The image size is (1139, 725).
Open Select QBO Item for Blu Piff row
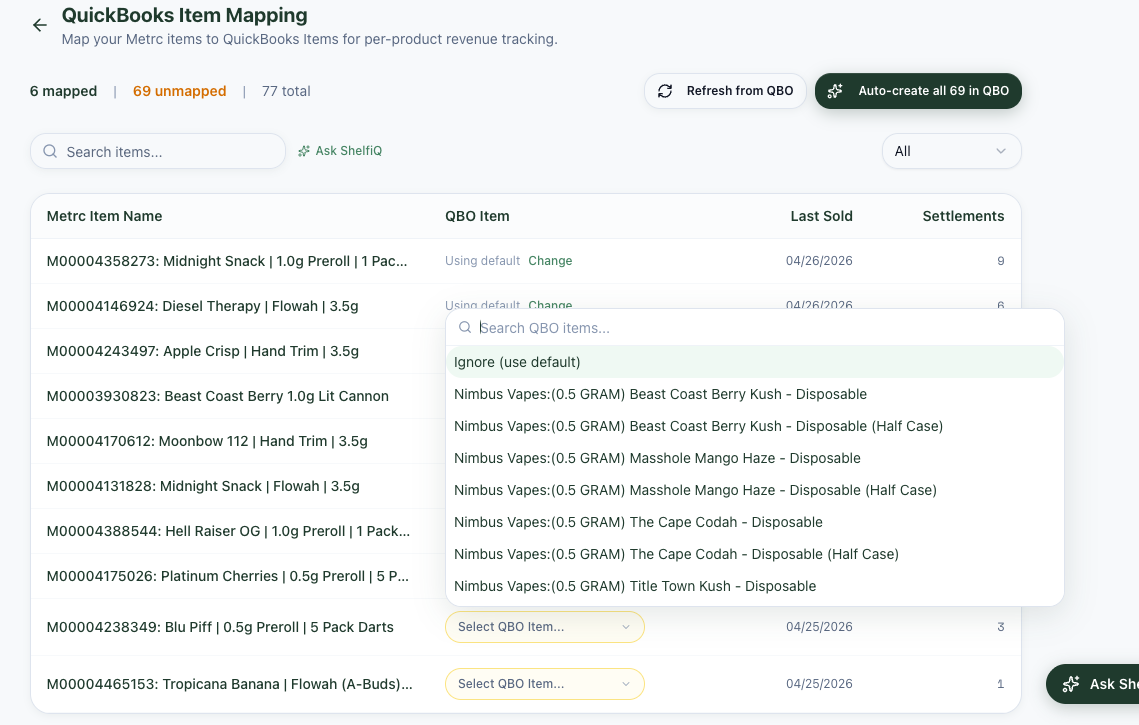click(x=544, y=626)
